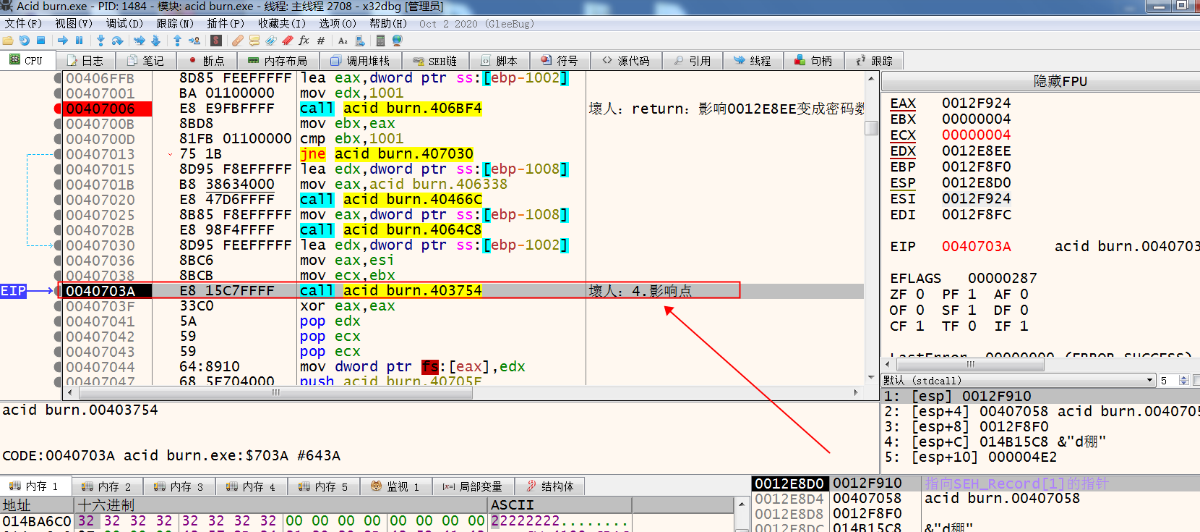1200x532 pixels.
Task: Toggle breakpoint dot at address 00407020
Action: (x=56, y=199)
